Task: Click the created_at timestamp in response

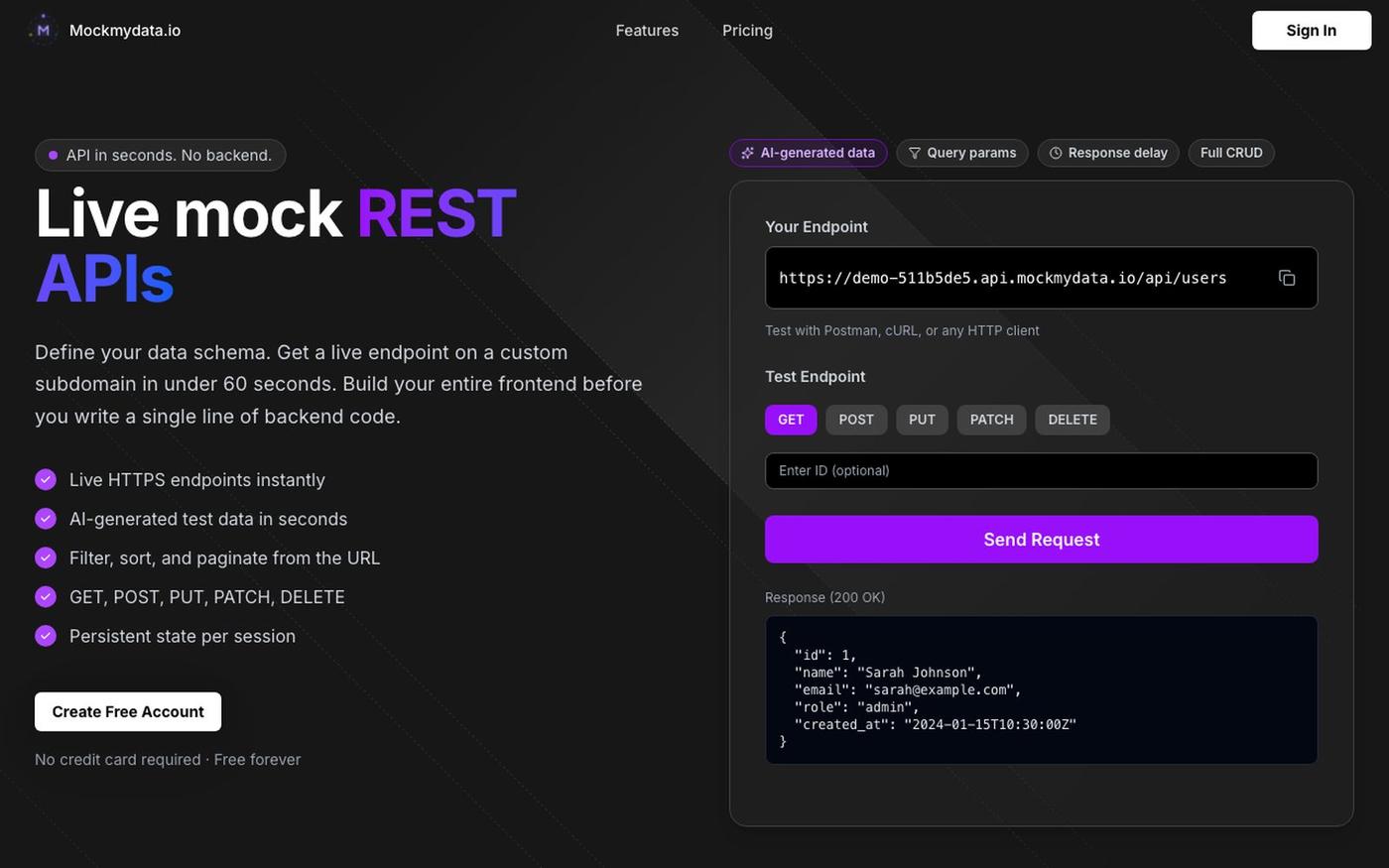Action: point(989,724)
